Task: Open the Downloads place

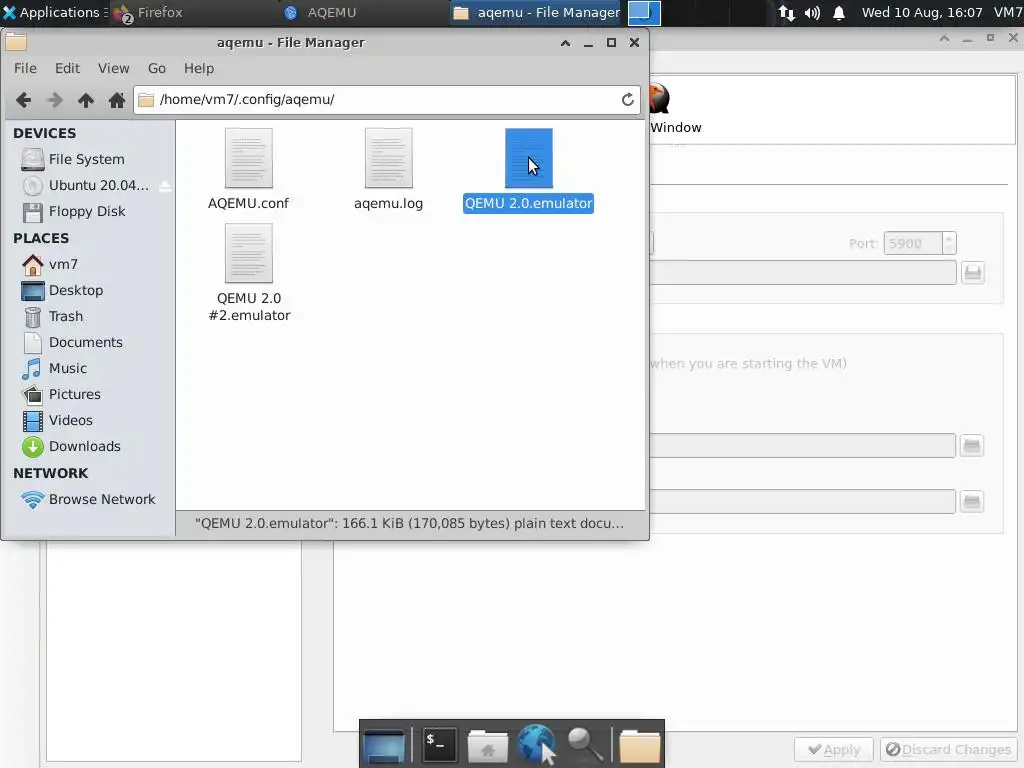Action: click(x=85, y=447)
